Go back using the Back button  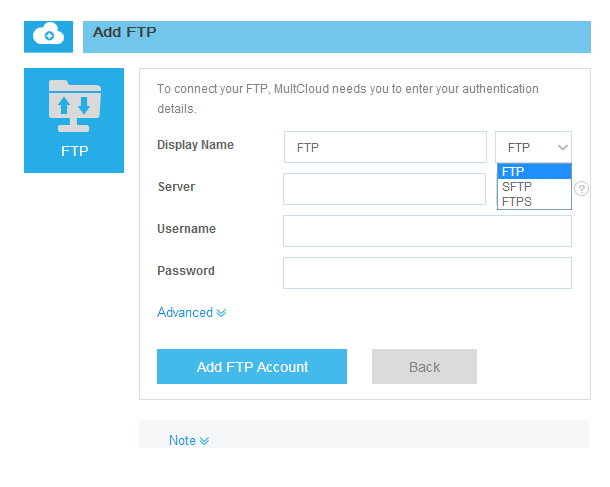point(424,367)
